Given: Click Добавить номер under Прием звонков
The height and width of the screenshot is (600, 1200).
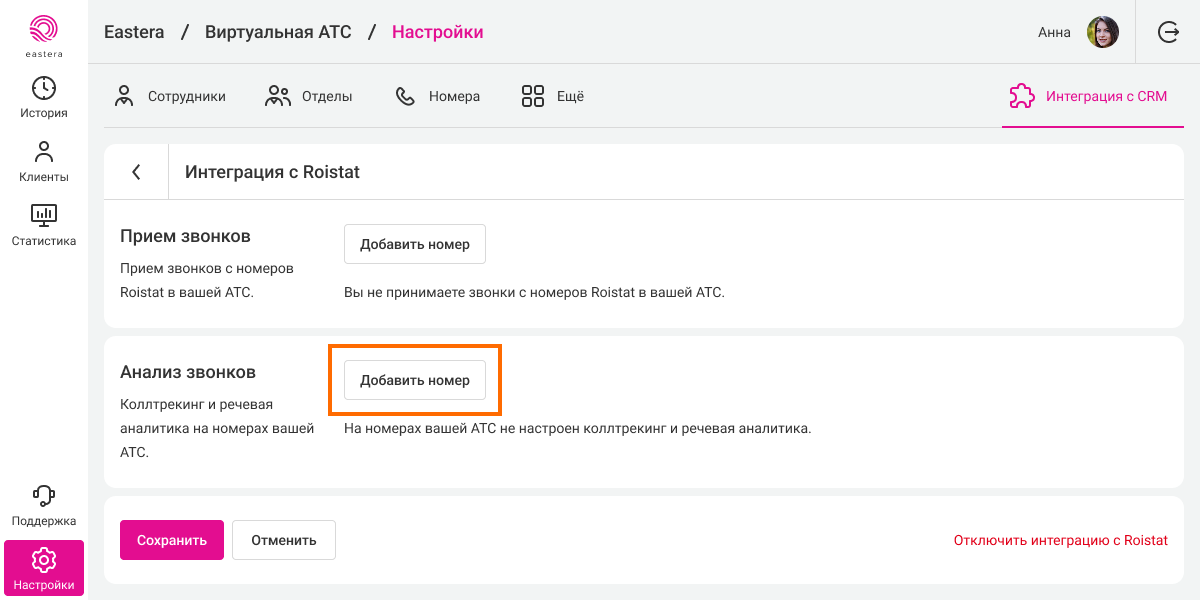Looking at the screenshot, I should 414,244.
